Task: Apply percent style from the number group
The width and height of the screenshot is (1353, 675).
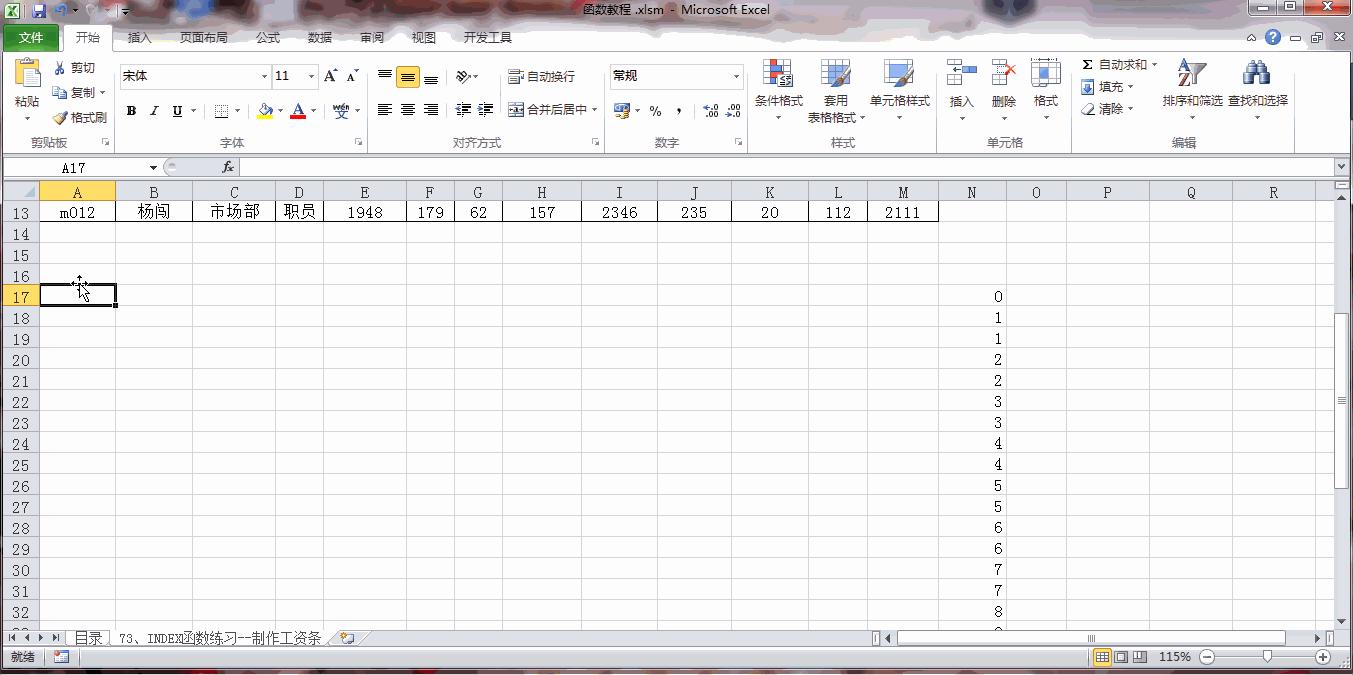Action: (655, 110)
